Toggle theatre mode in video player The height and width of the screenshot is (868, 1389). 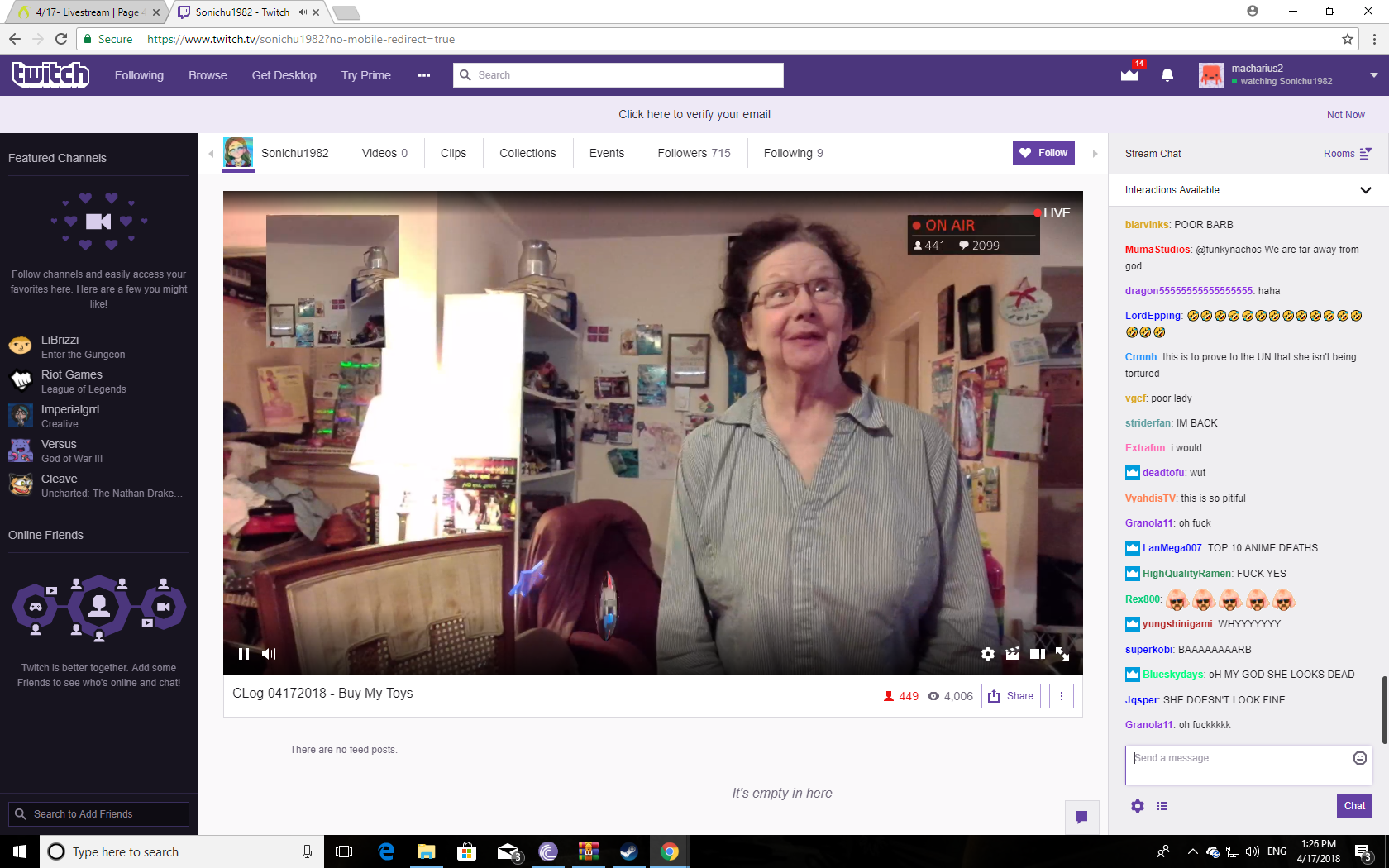(x=1038, y=654)
